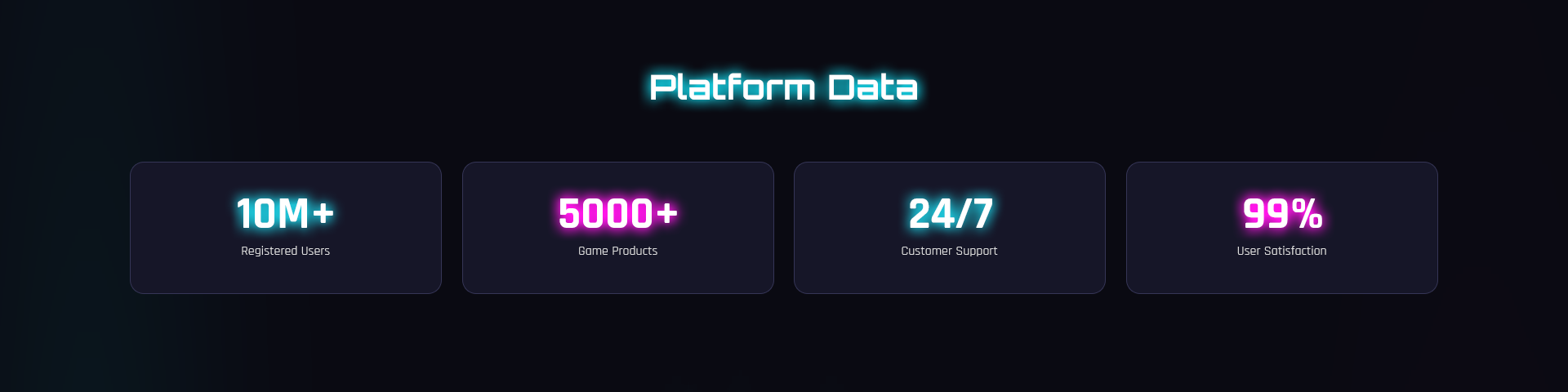Select the Game Products label
The image size is (1568, 392).
click(x=617, y=251)
